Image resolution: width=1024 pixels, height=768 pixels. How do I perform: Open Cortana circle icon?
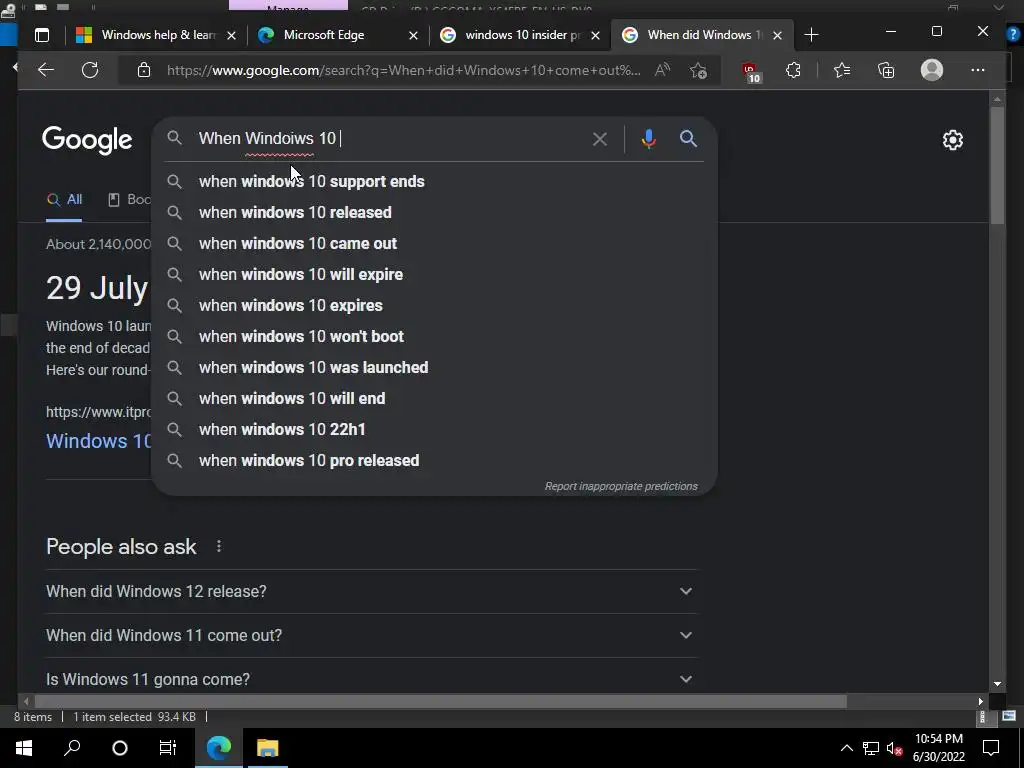pyautogui.click(x=120, y=748)
